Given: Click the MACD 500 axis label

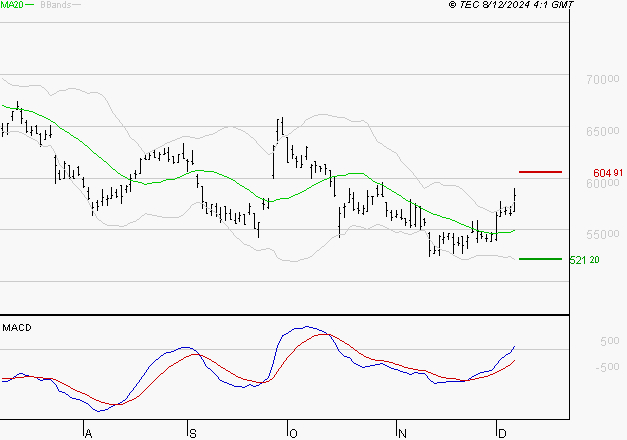Looking at the screenshot, I should coord(610,341).
